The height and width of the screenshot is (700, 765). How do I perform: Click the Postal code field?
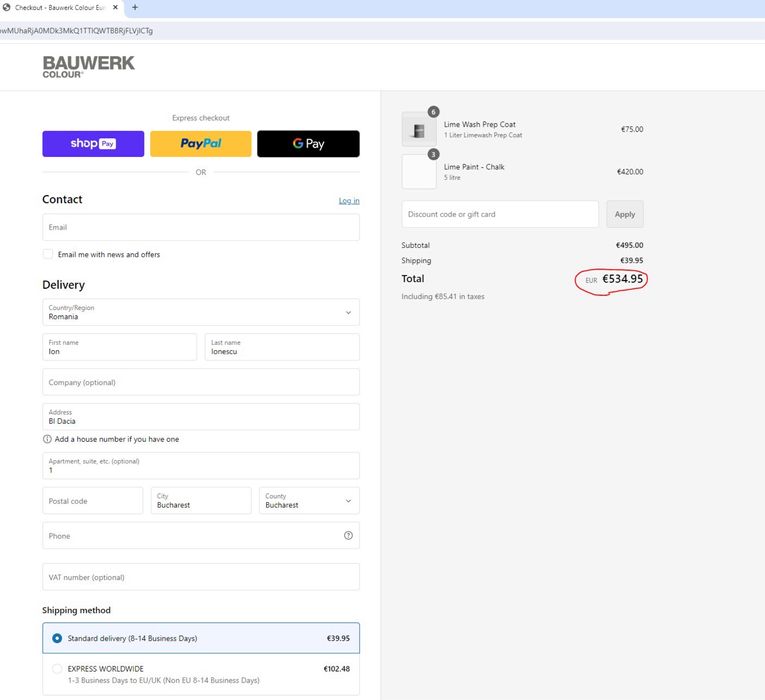click(93, 501)
